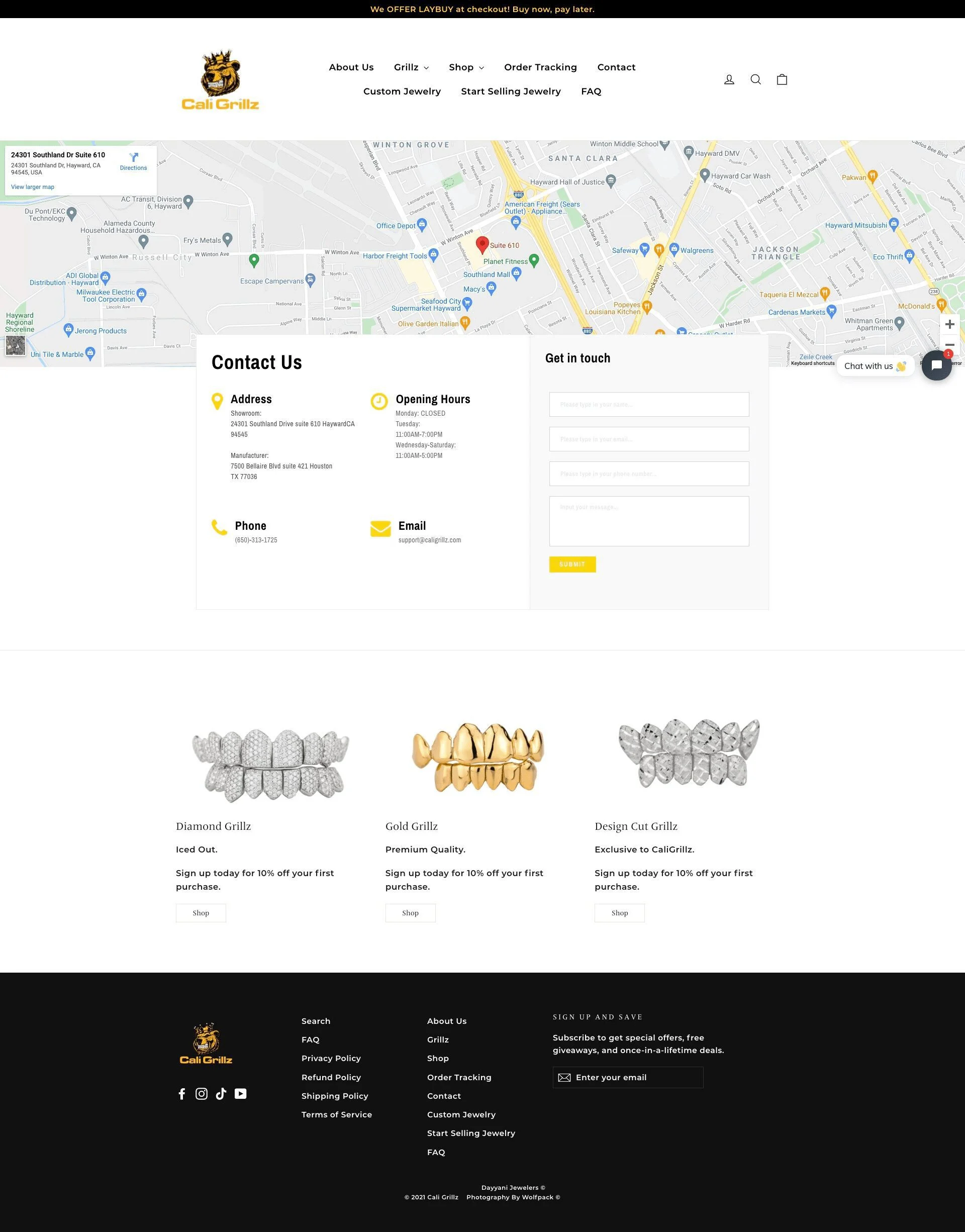Click the phone icon beside the phone number
The image size is (965, 1232).
pyautogui.click(x=219, y=527)
